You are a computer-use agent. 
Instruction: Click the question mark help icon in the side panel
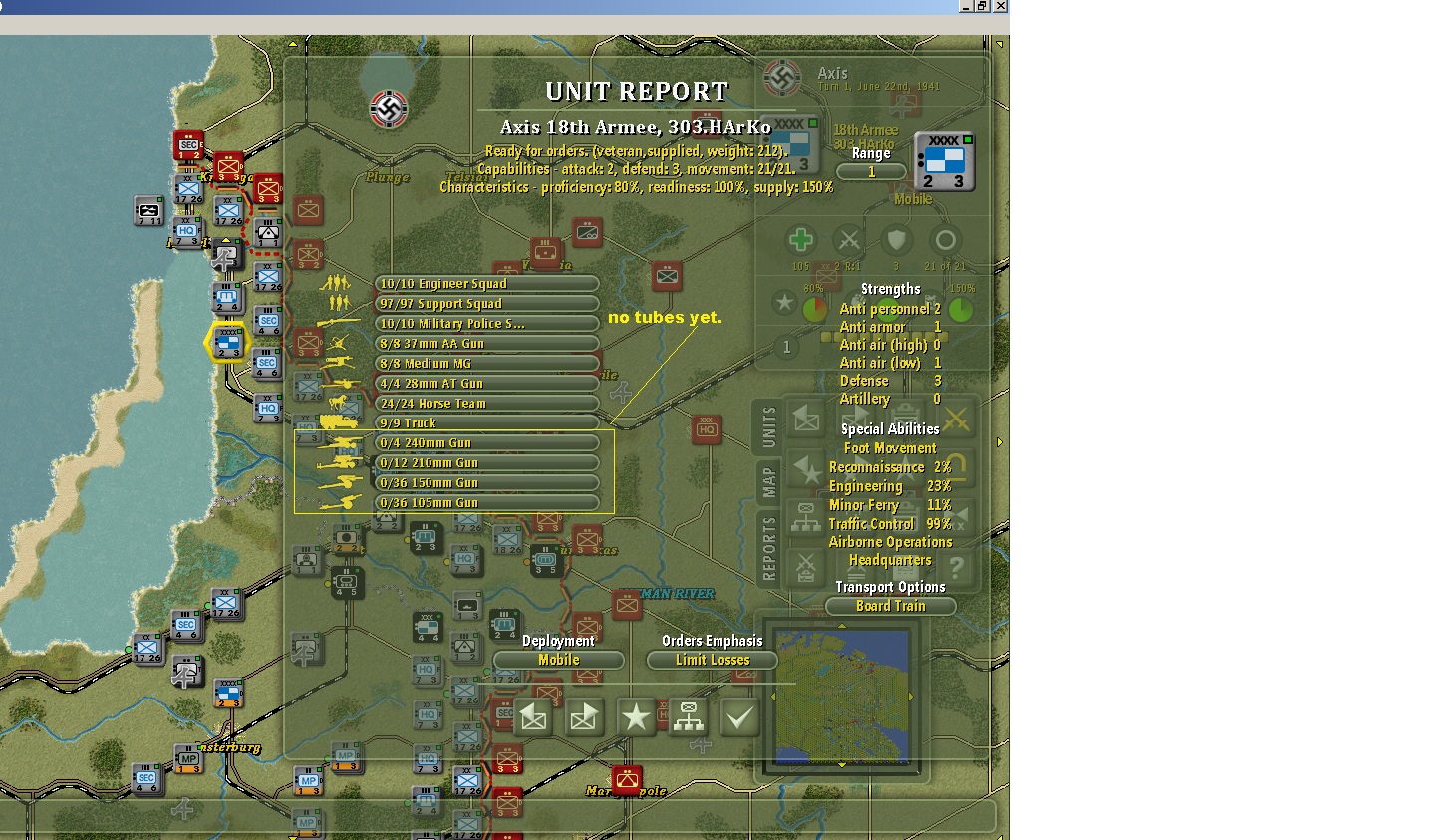pos(956,567)
